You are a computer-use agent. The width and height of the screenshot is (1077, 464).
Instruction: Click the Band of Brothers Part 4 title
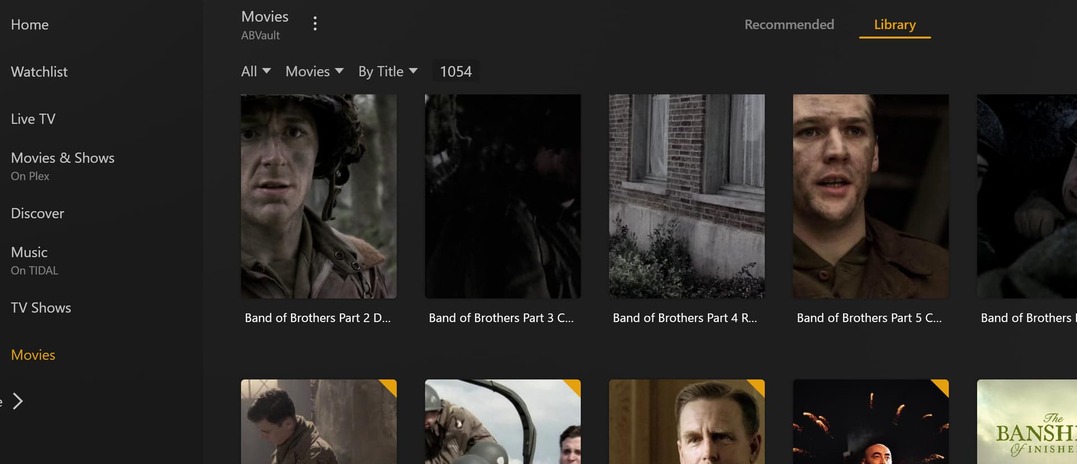685,318
